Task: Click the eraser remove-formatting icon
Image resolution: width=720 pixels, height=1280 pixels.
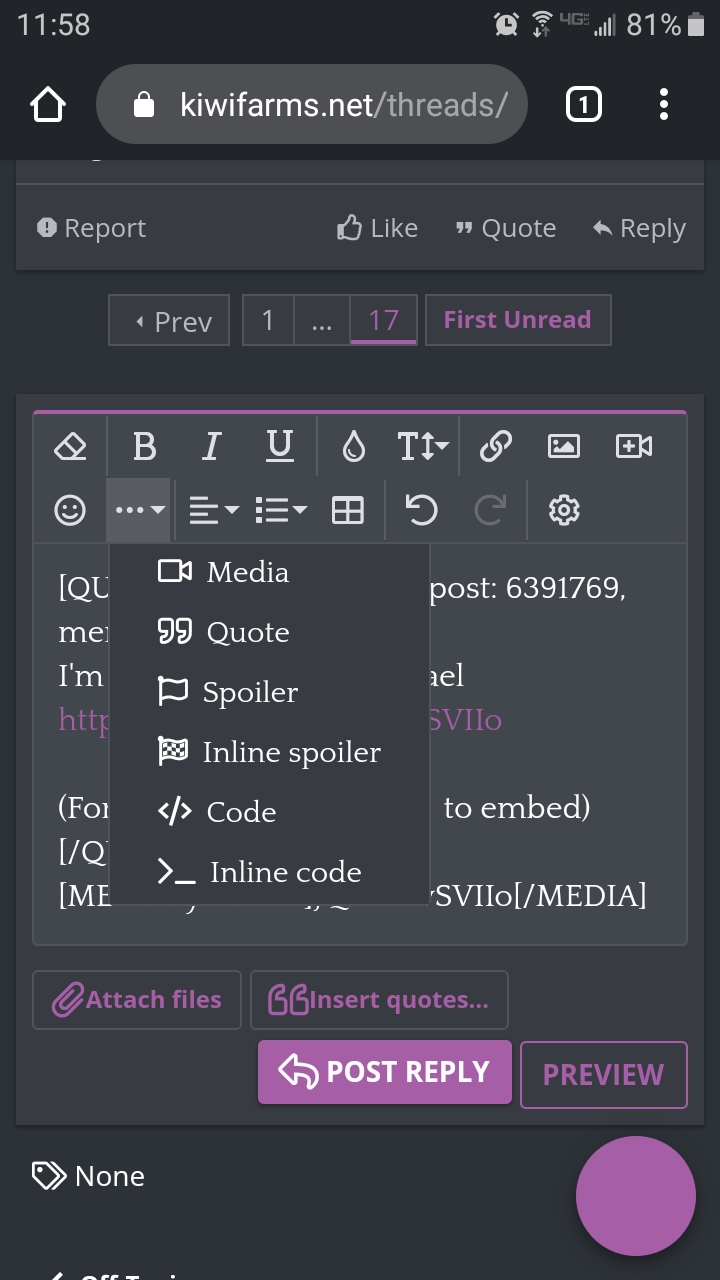Action: coord(70,446)
